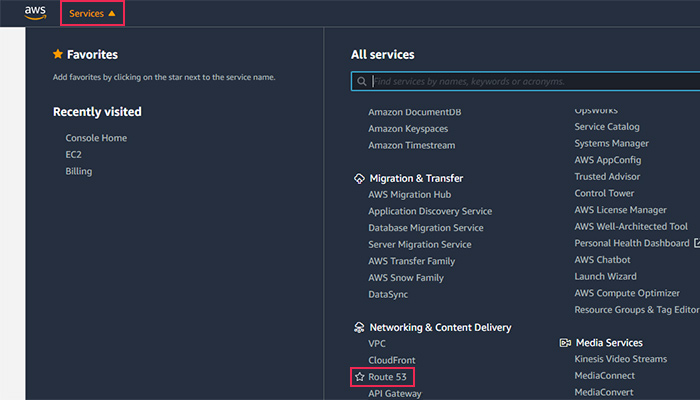The image size is (700, 400).
Task: Open AWS AppConfig
Action: tap(608, 160)
